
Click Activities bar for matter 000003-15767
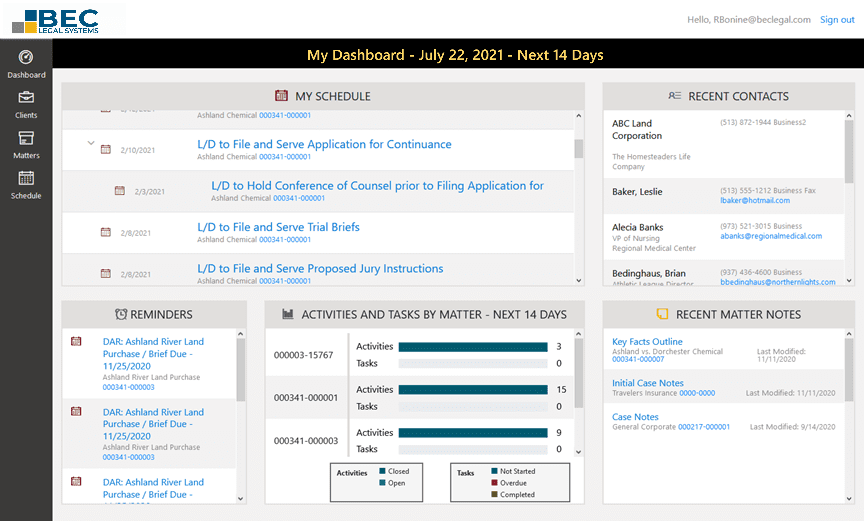473,346
